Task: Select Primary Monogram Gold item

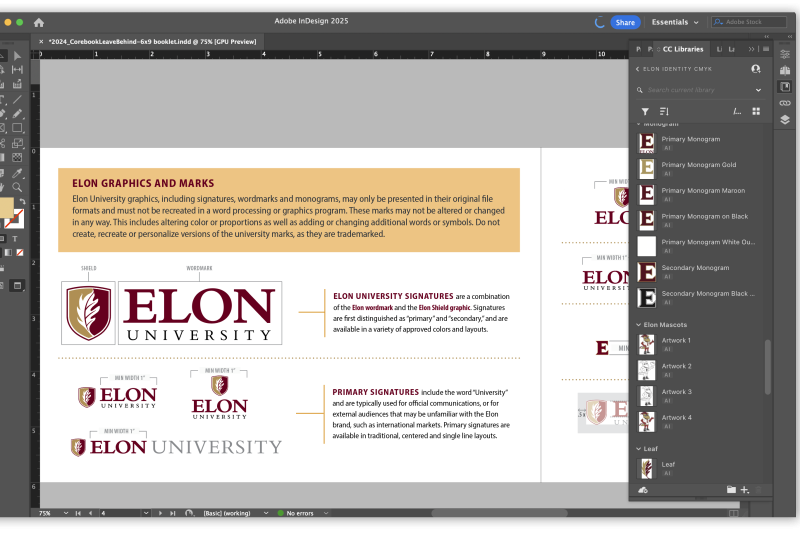Action: coord(699,168)
